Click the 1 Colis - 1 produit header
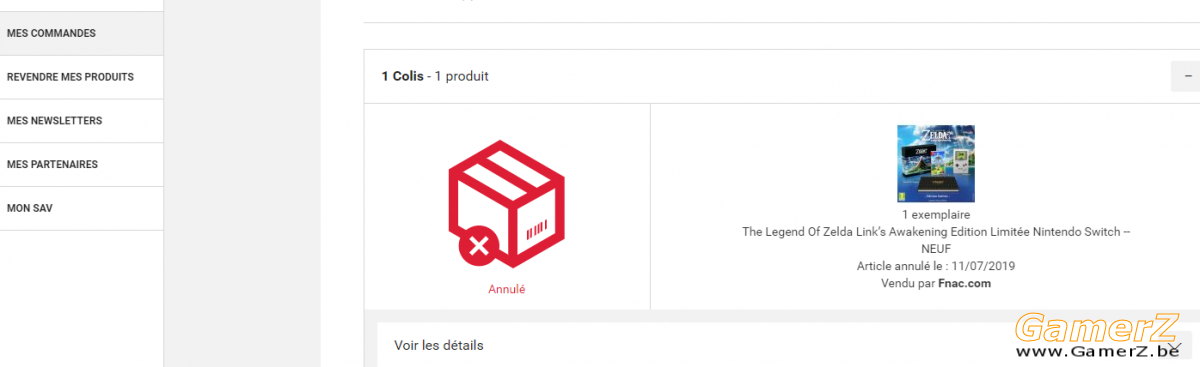The width and height of the screenshot is (1200, 367). tap(435, 76)
